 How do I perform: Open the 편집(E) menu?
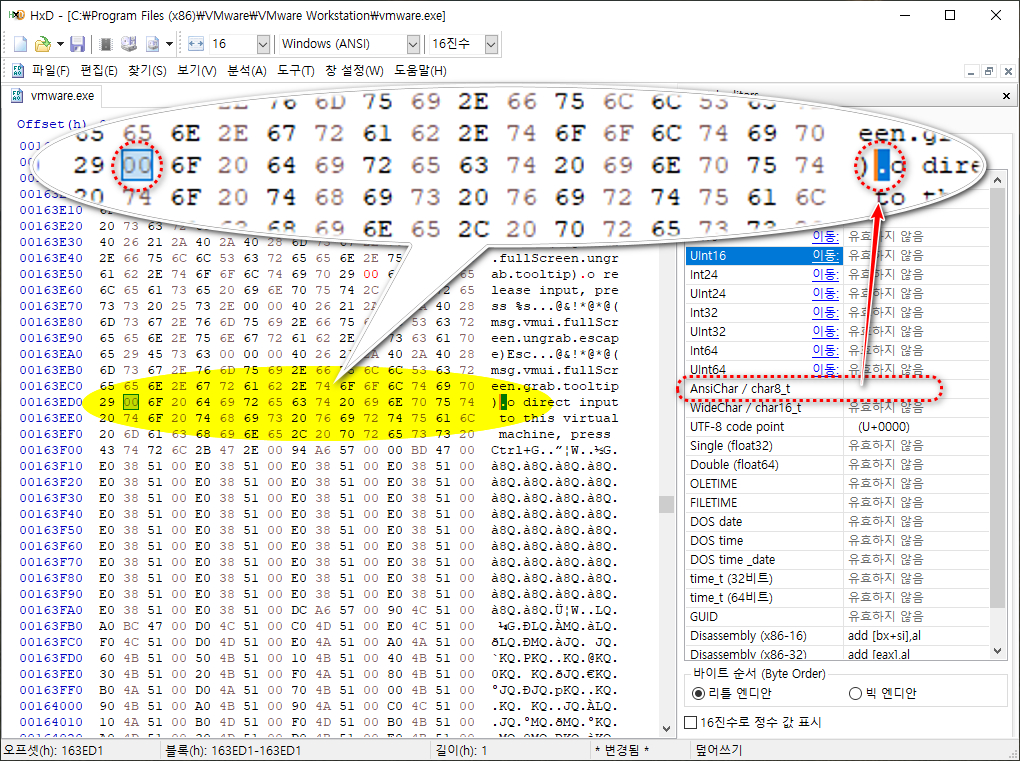(99, 70)
